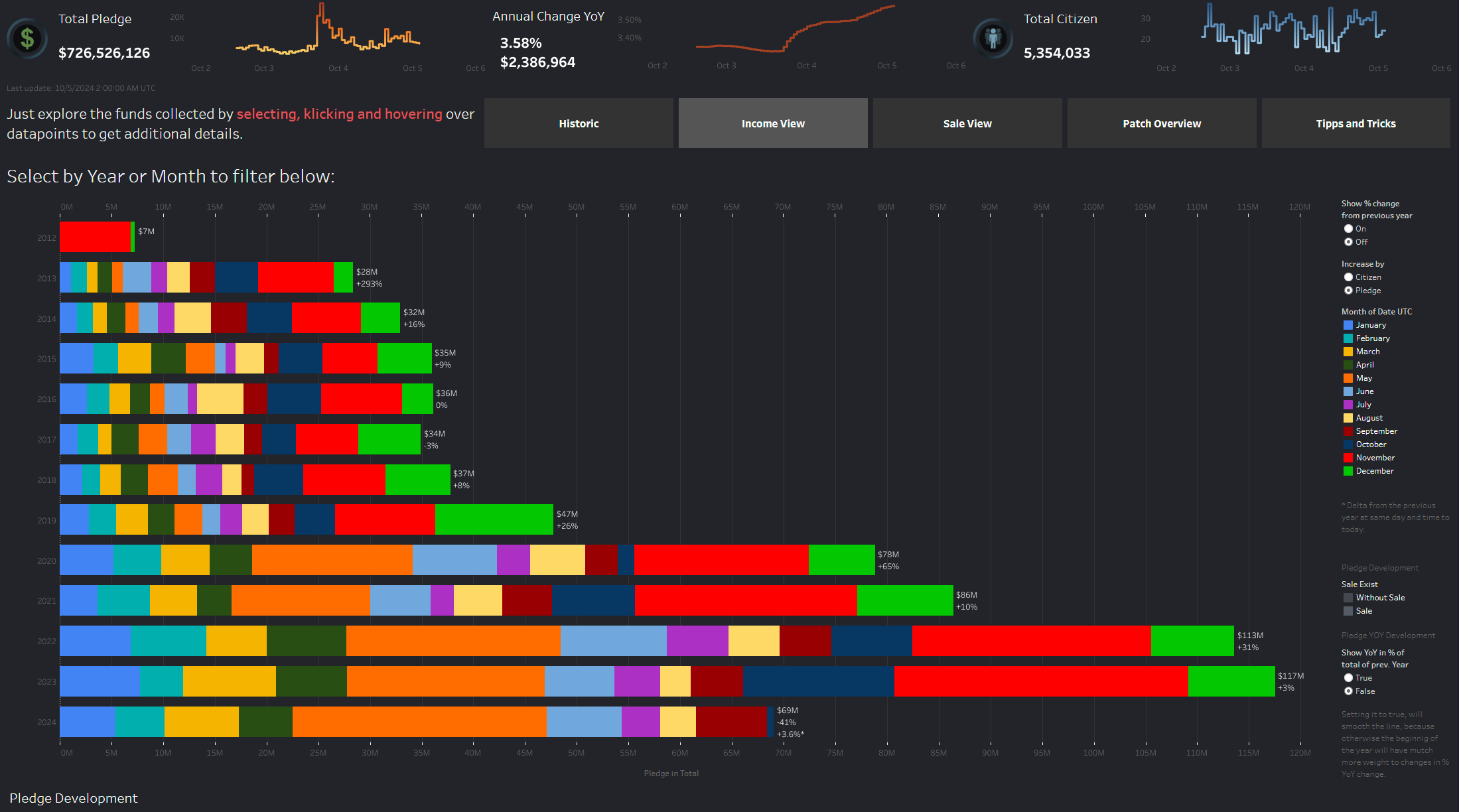This screenshot has height=812, width=1459.
Task: Select the 2012 year label
Action: point(46,238)
